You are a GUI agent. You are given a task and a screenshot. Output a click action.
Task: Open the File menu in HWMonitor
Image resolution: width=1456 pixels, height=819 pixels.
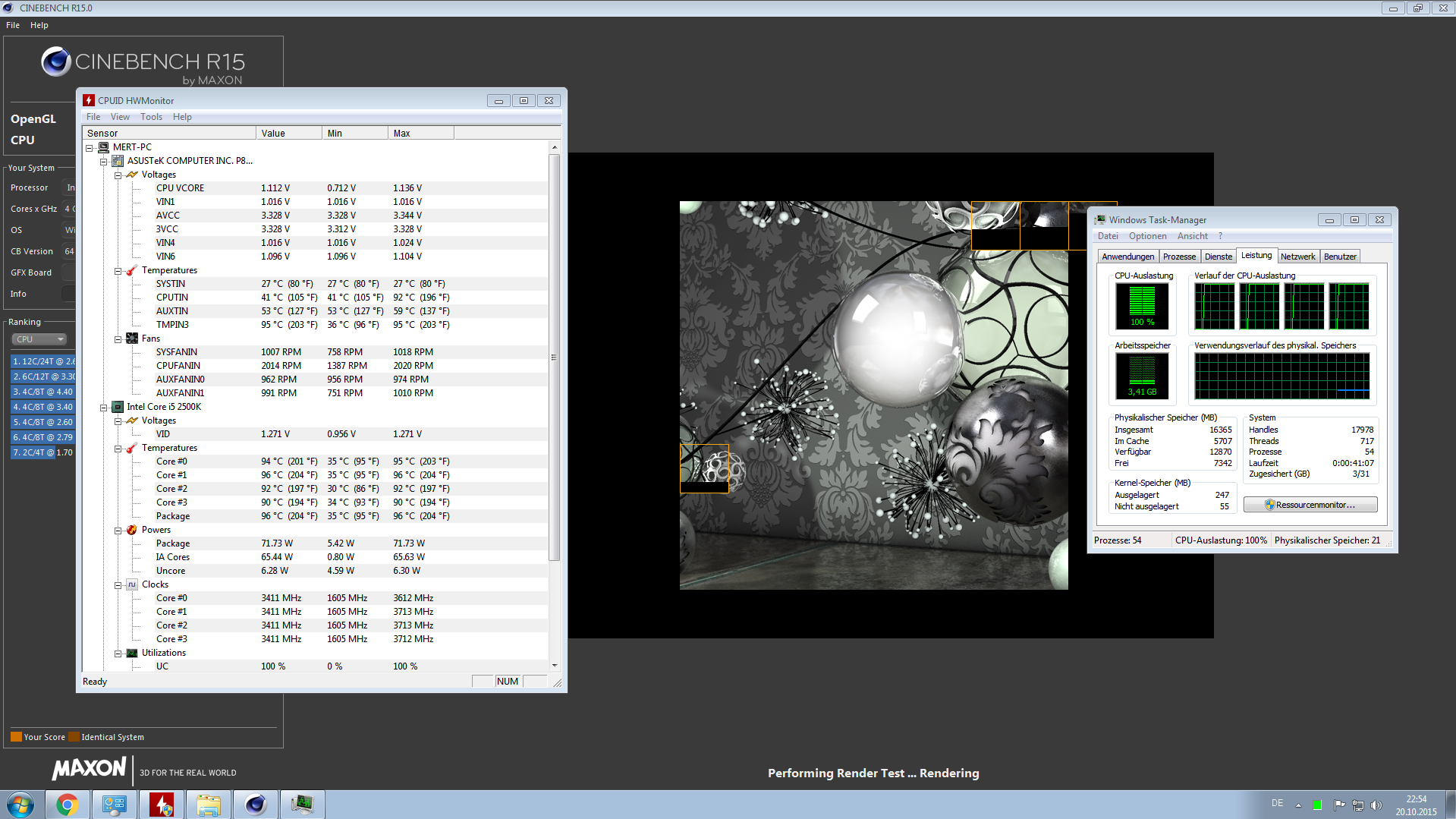point(93,117)
